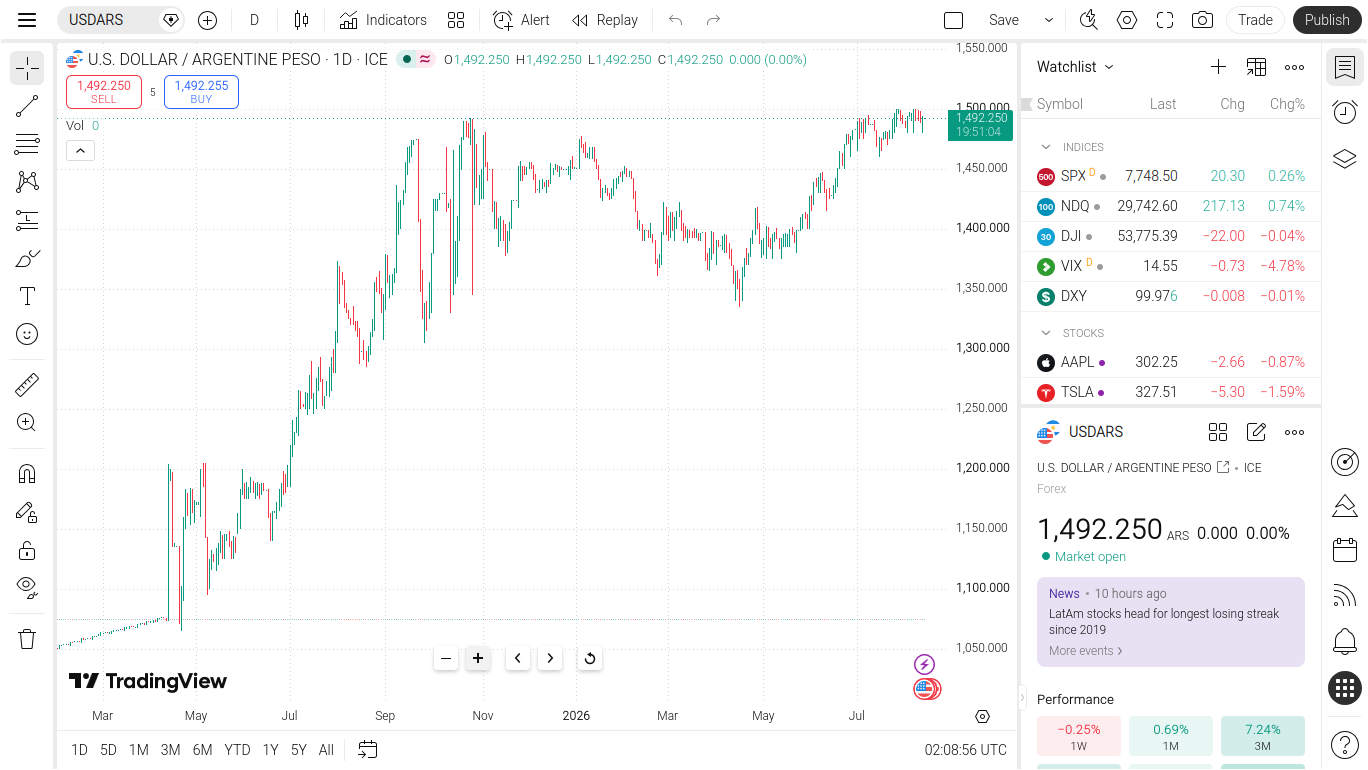Screen dimensions: 1368x770
Task: Open the economic calendar icon
Action: [1345, 549]
